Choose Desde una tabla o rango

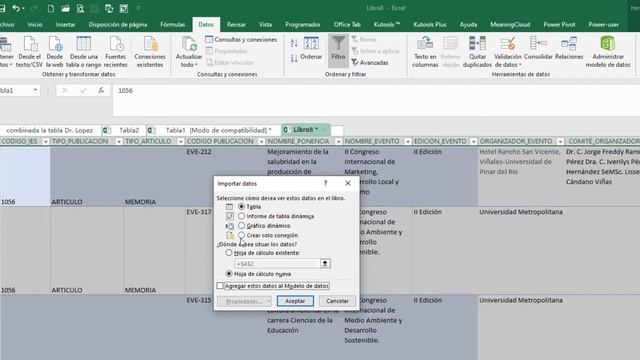pyautogui.click(x=83, y=52)
